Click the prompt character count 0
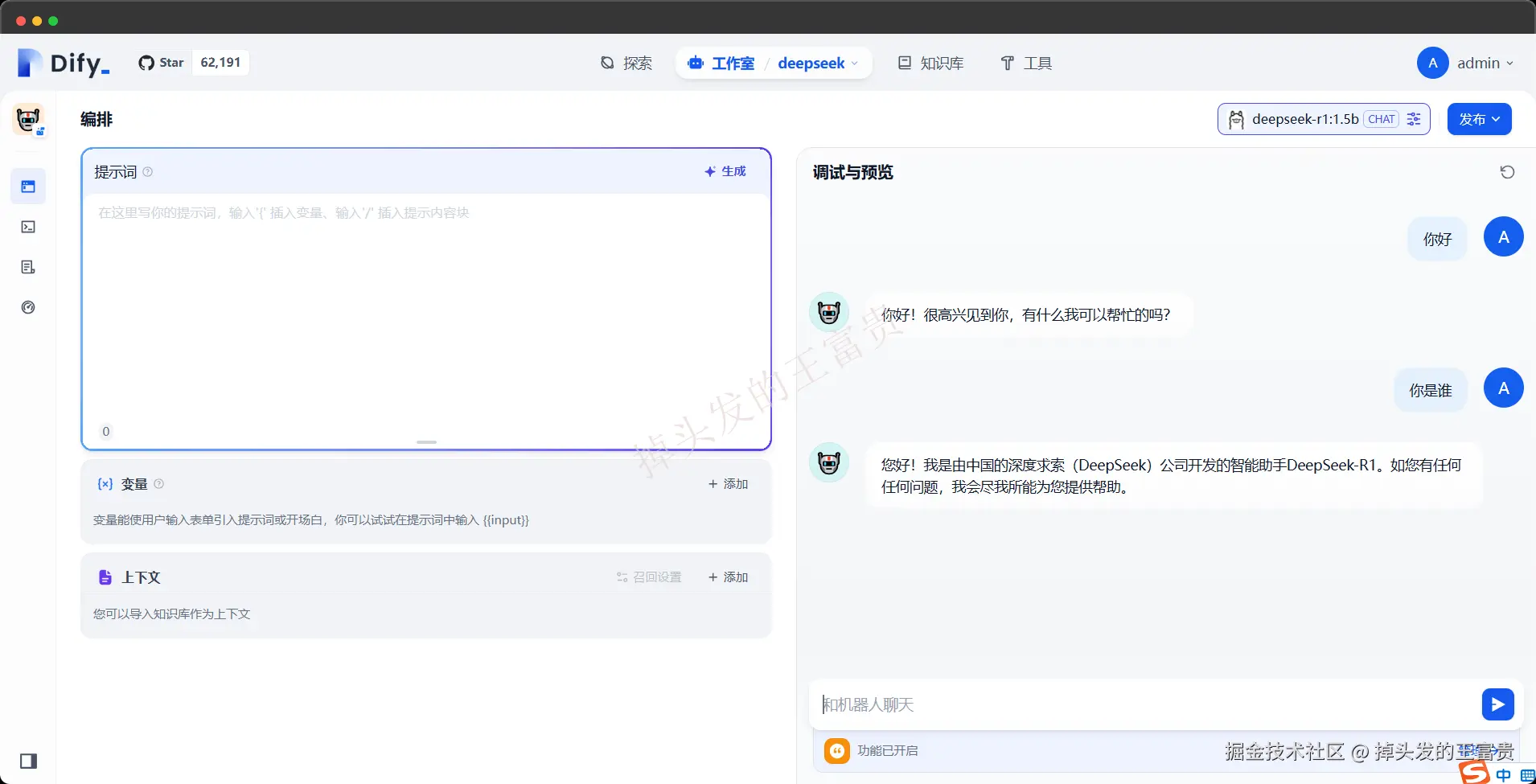This screenshot has width=1536, height=784. coord(105,431)
